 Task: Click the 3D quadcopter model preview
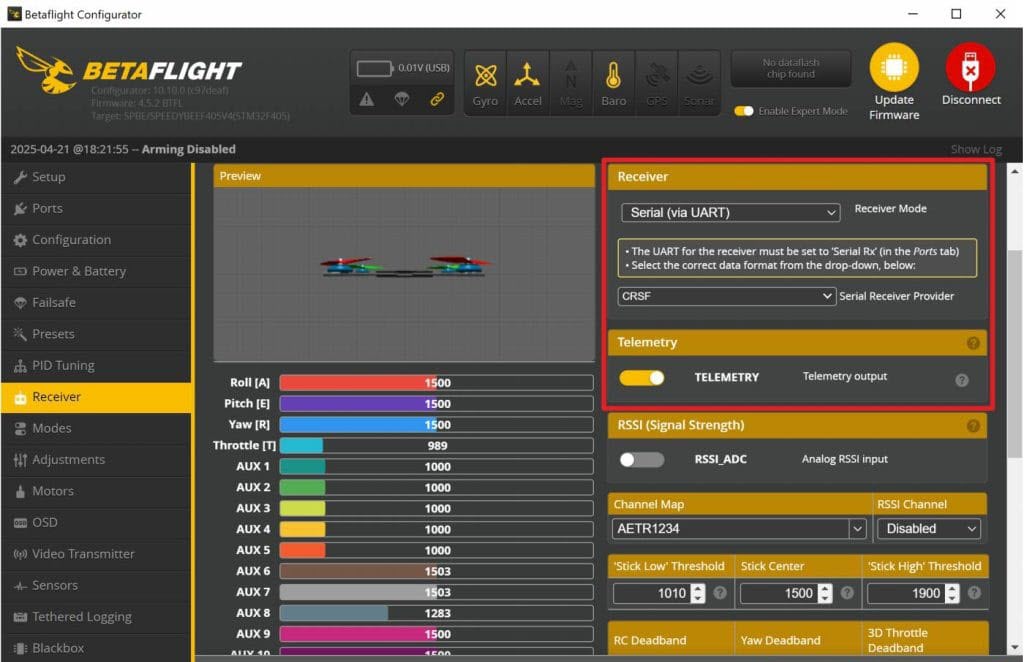[404, 266]
